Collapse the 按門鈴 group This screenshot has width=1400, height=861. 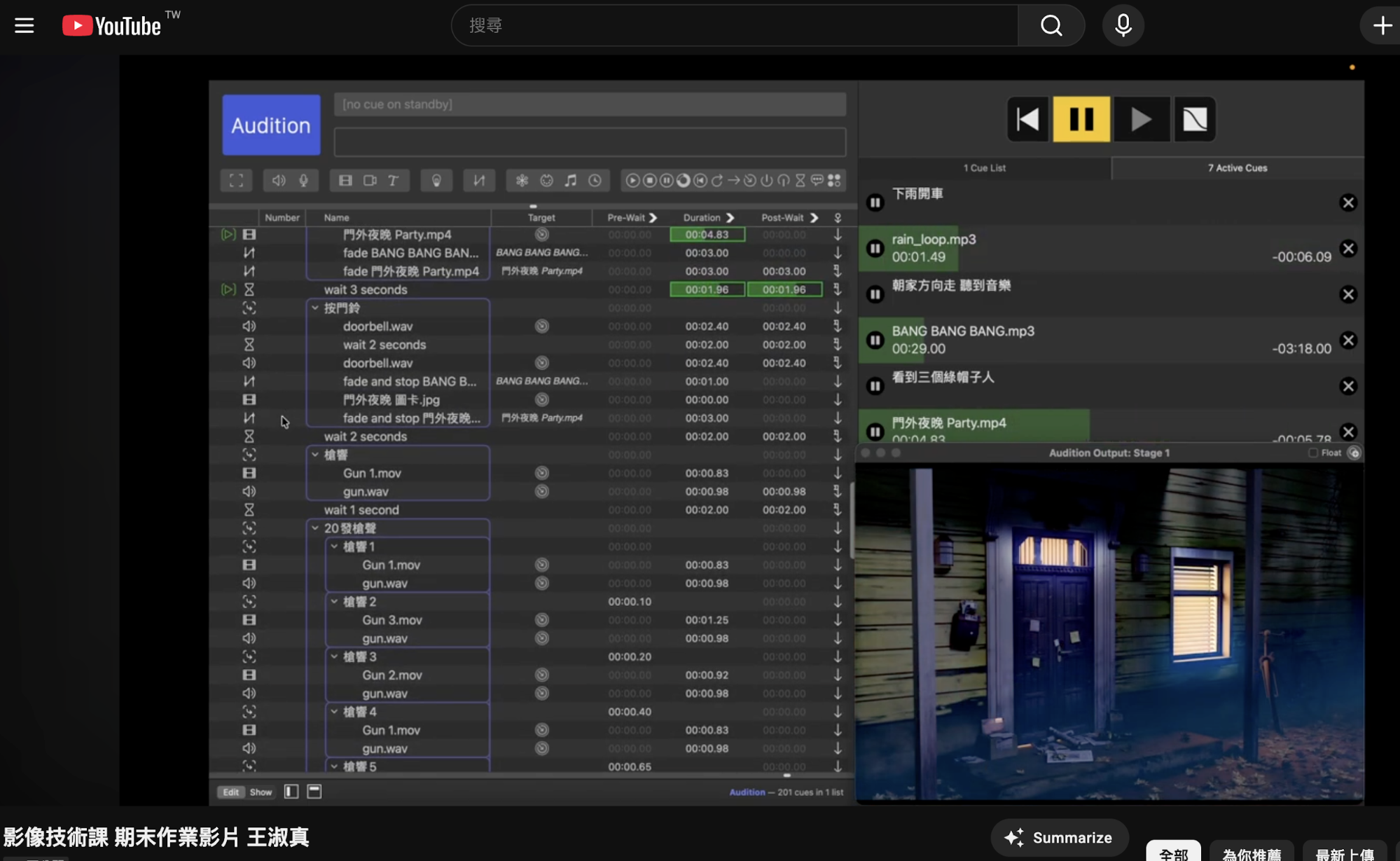(x=315, y=308)
